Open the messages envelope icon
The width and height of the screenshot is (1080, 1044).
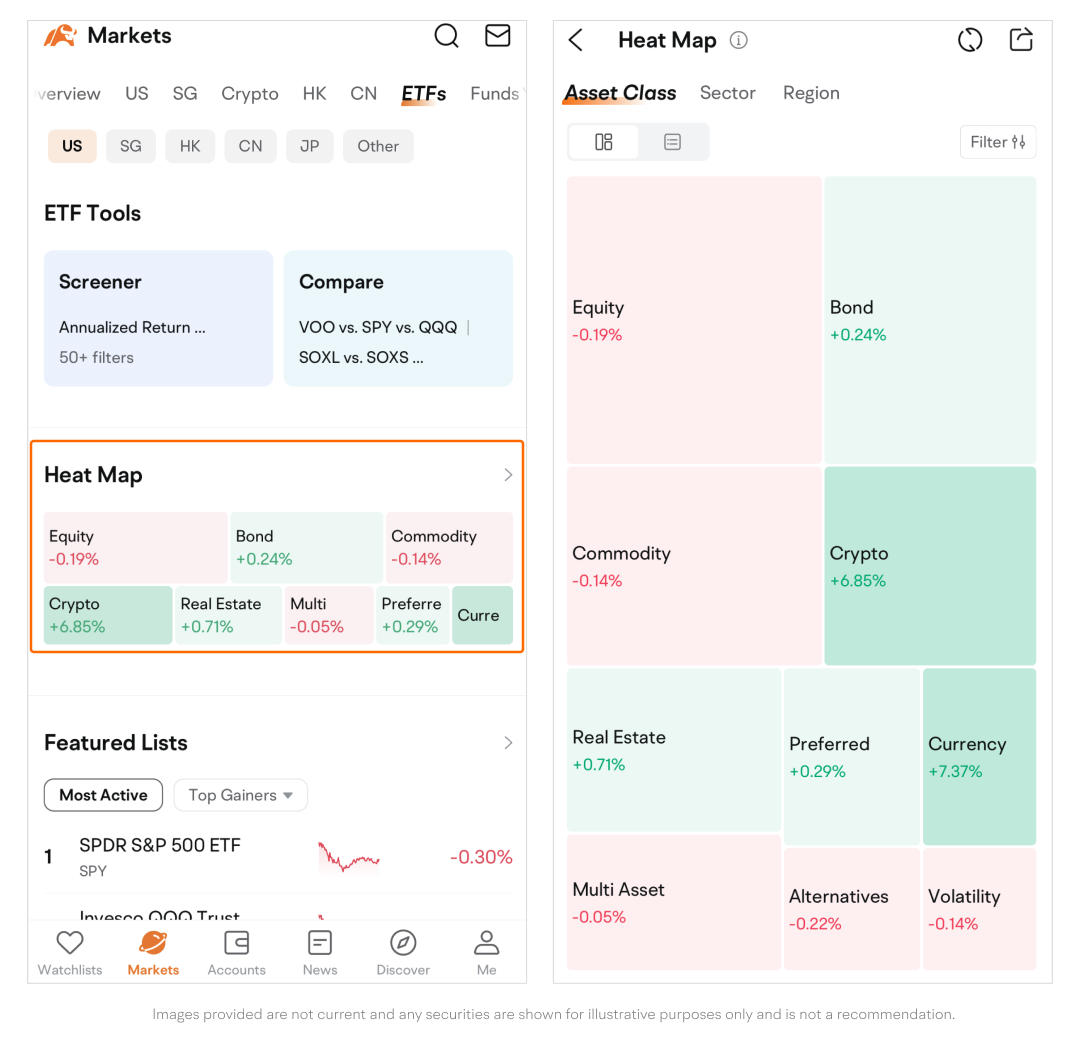(x=497, y=36)
